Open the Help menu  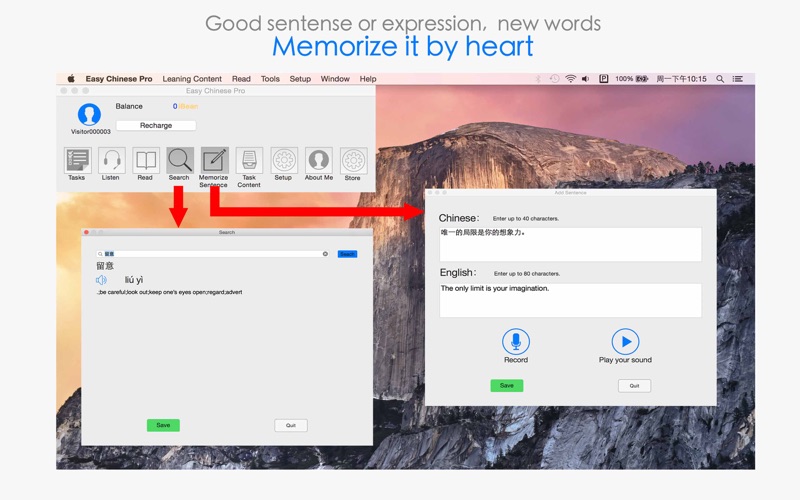[x=368, y=79]
